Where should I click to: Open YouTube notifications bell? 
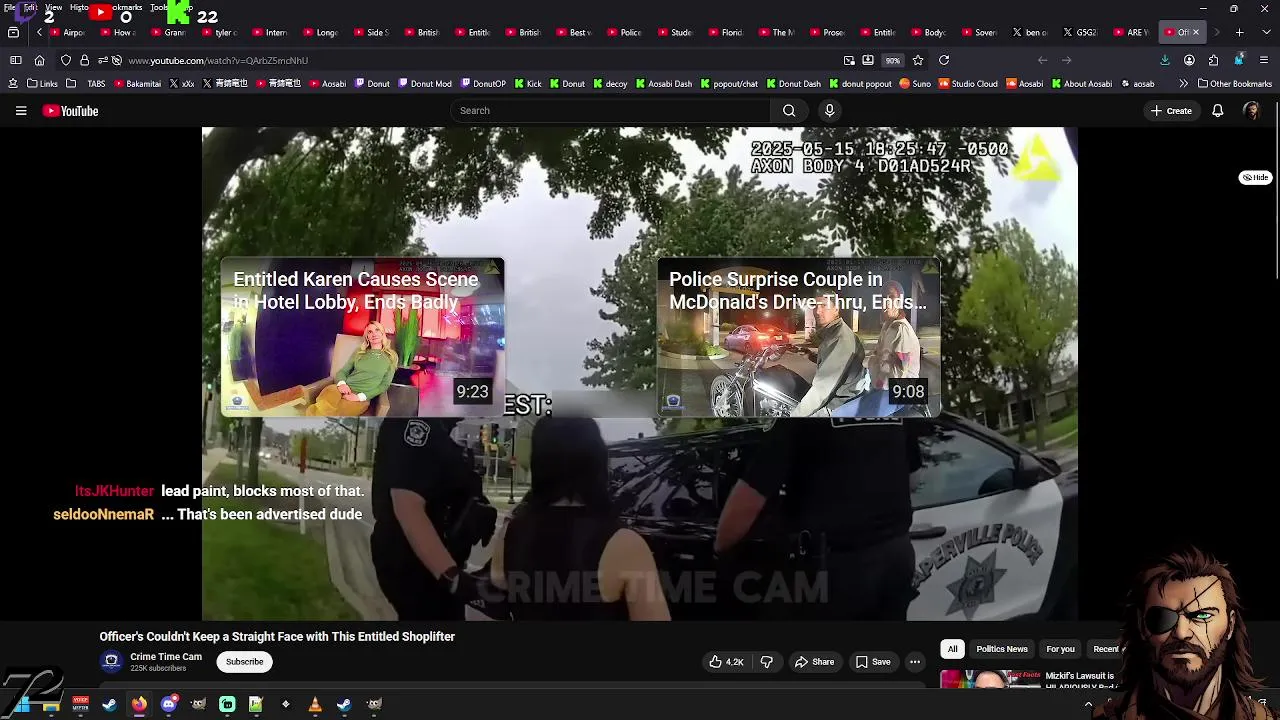click(x=1217, y=111)
